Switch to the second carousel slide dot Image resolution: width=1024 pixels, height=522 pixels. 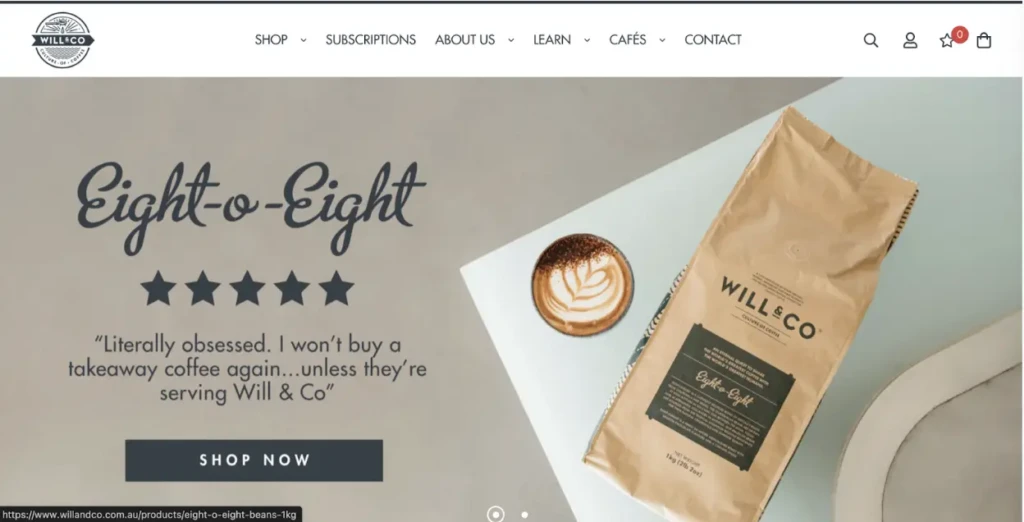[524, 515]
